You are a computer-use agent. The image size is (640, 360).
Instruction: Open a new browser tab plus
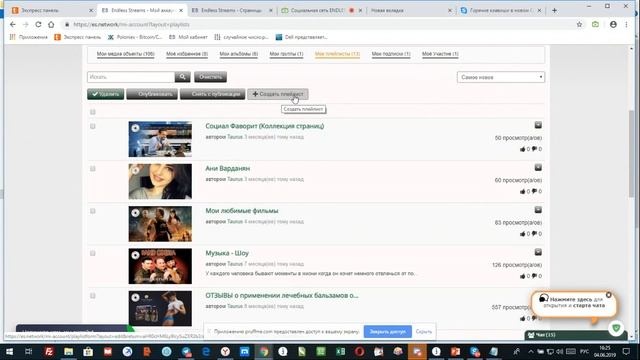554,10
